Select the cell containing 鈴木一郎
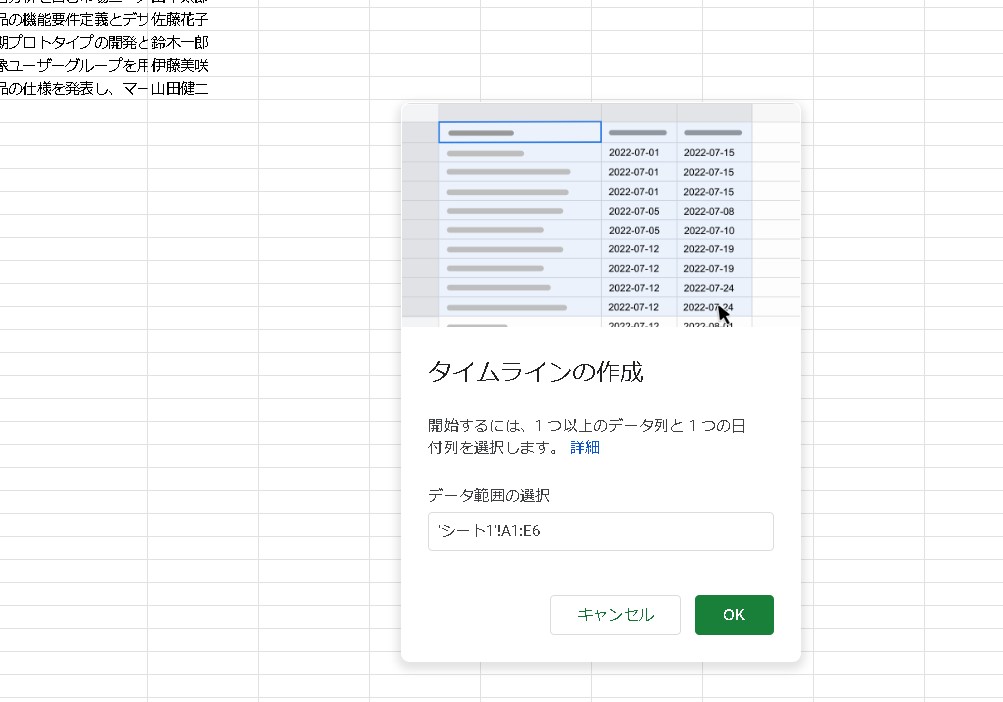 click(180, 42)
